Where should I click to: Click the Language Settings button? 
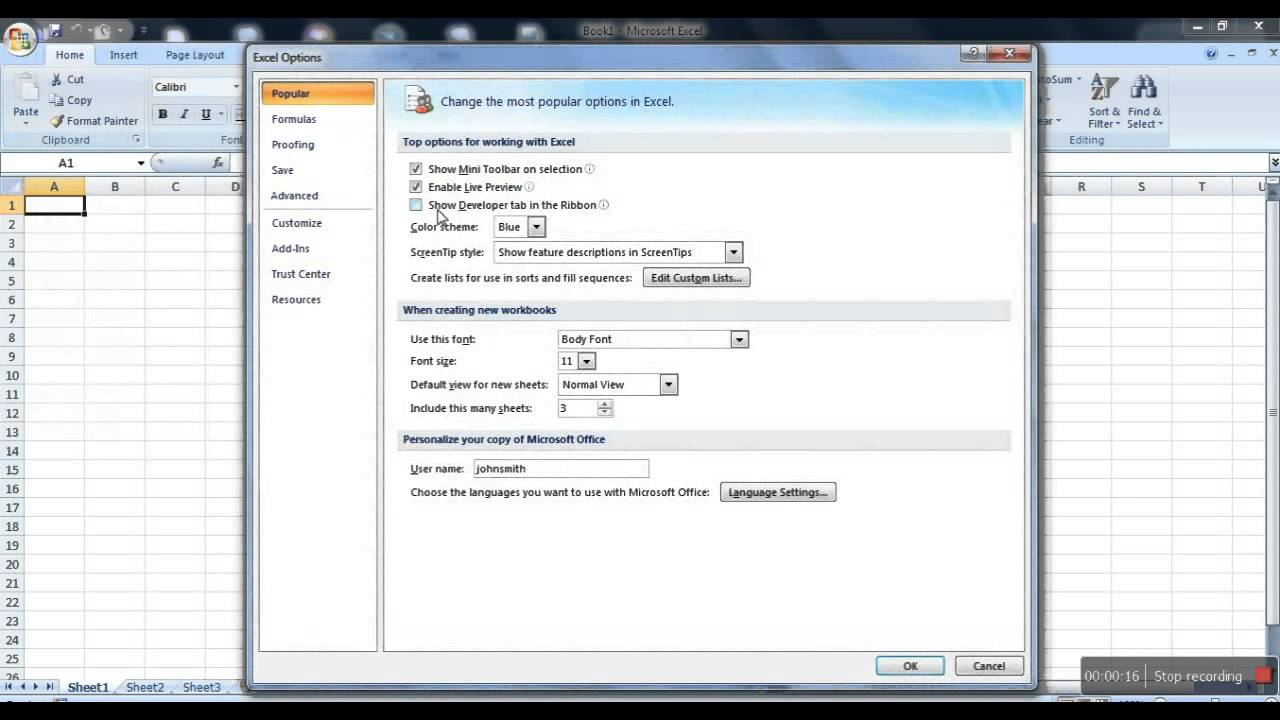(778, 492)
